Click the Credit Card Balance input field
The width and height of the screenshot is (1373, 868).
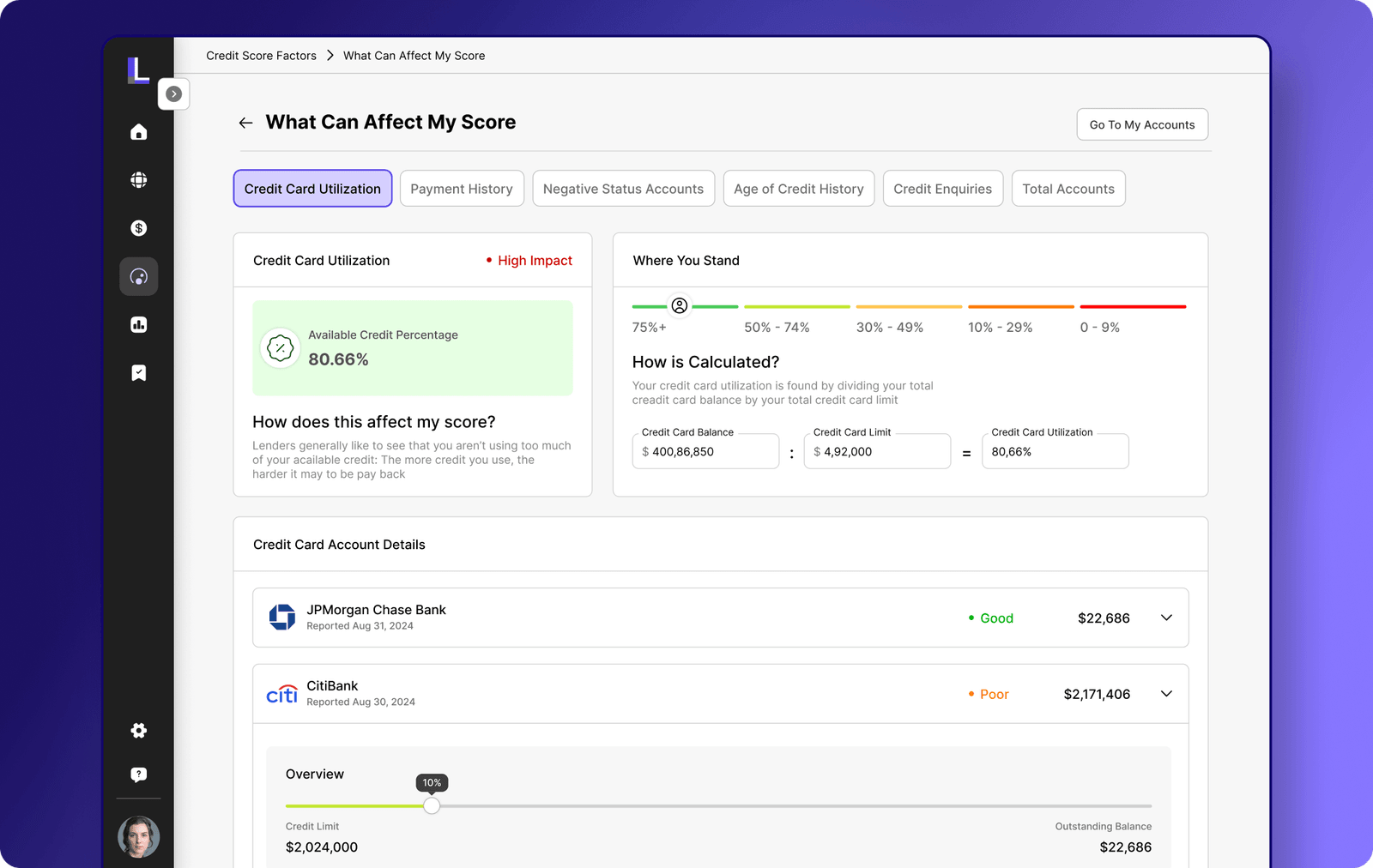706,452
